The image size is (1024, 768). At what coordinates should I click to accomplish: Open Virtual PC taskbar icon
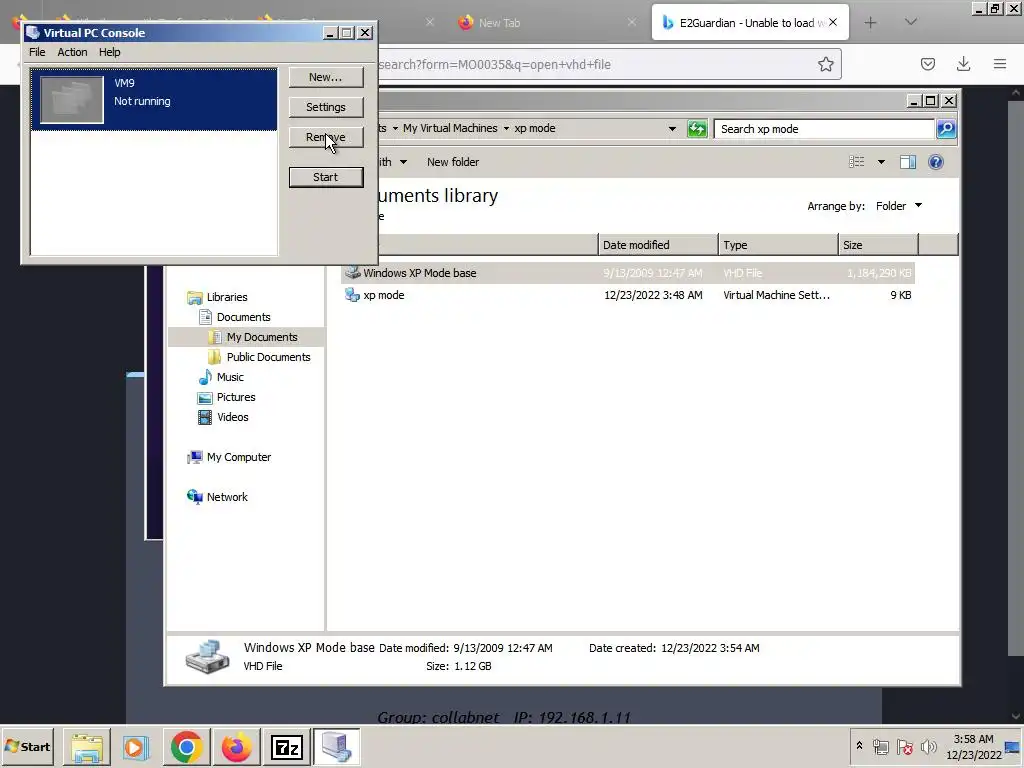pyautogui.click(x=336, y=747)
